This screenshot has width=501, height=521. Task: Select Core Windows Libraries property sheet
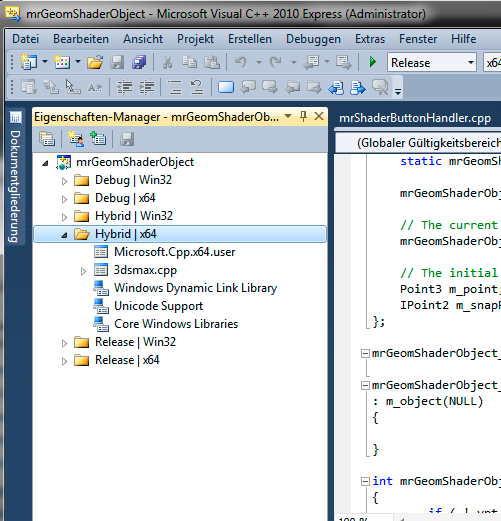(176, 324)
